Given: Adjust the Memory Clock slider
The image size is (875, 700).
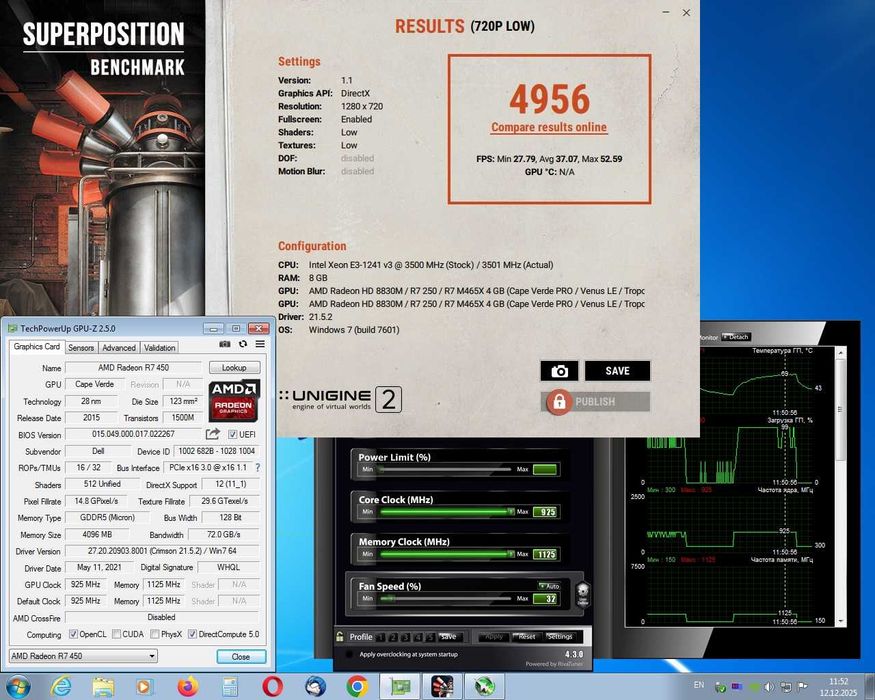Looking at the screenshot, I should pyautogui.click(x=445, y=554).
